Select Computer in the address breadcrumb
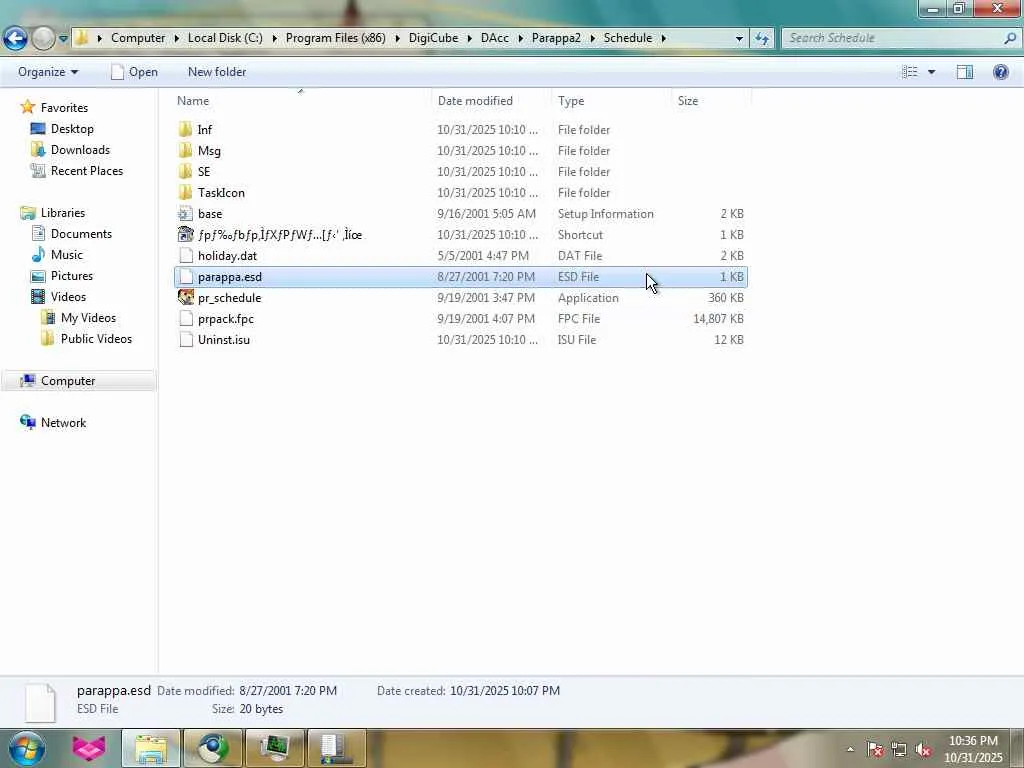Image resolution: width=1024 pixels, height=768 pixels. pyautogui.click(x=138, y=38)
